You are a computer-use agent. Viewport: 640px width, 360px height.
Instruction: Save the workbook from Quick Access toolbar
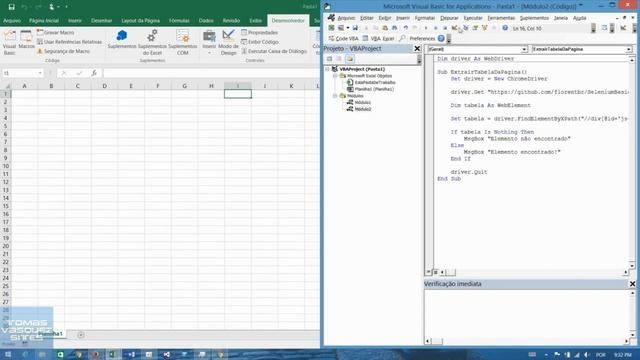pyautogui.click(x=11, y=7)
